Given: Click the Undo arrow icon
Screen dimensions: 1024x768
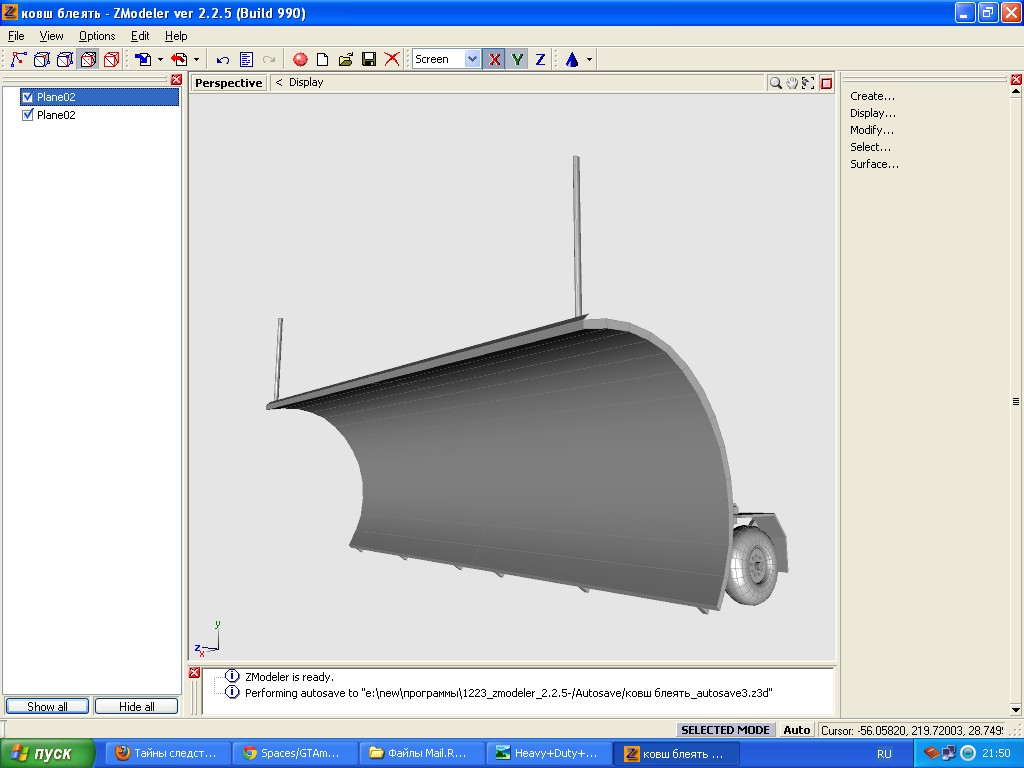Looking at the screenshot, I should point(223,59).
